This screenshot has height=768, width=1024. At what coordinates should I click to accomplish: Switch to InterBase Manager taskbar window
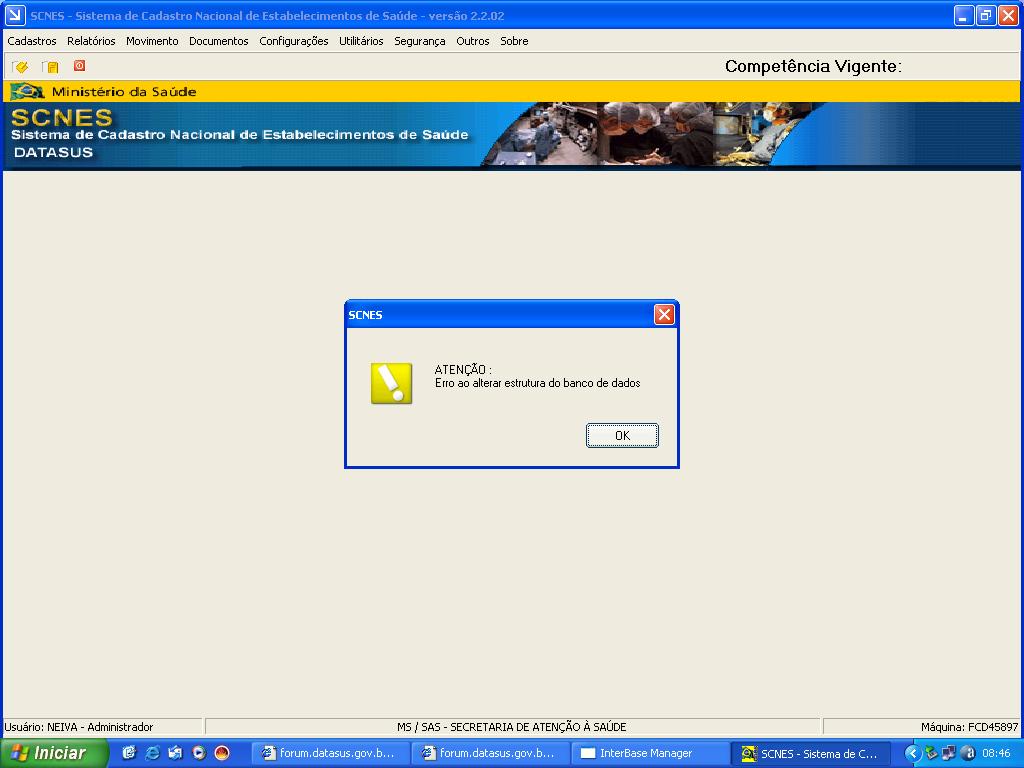click(x=651, y=754)
